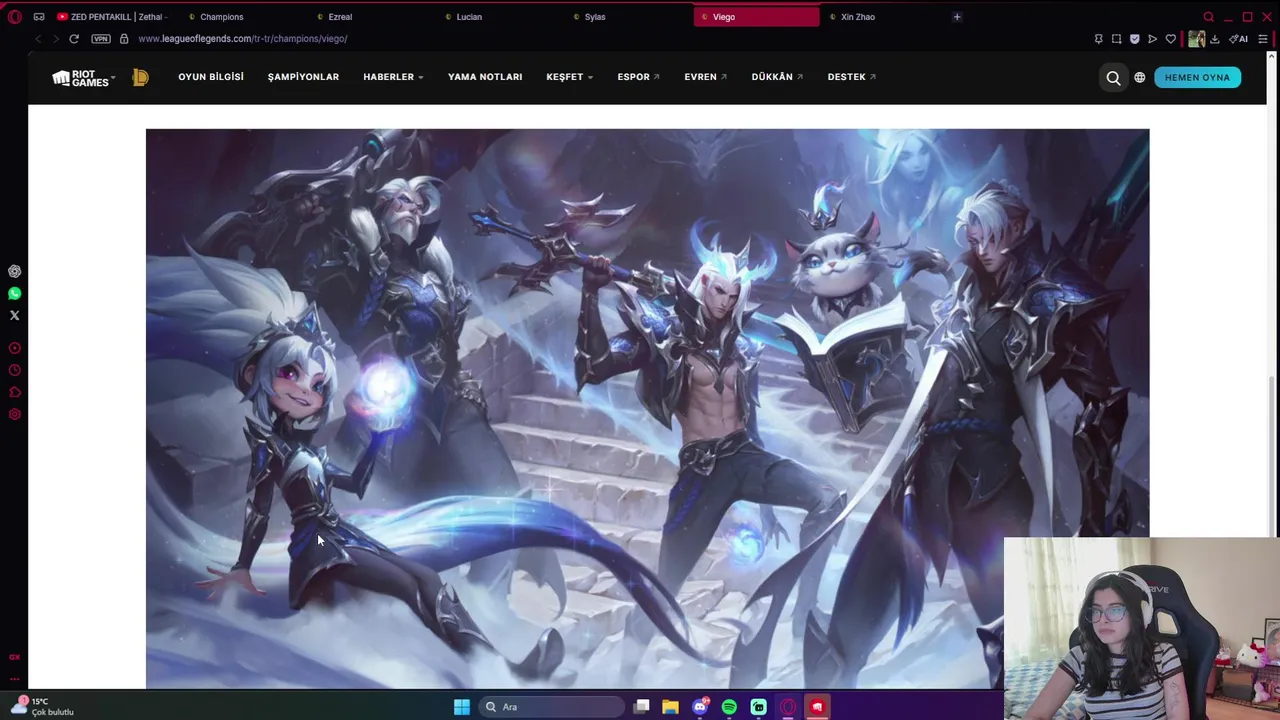
Task: Go forward with the browser forward arrow
Action: tap(55, 39)
